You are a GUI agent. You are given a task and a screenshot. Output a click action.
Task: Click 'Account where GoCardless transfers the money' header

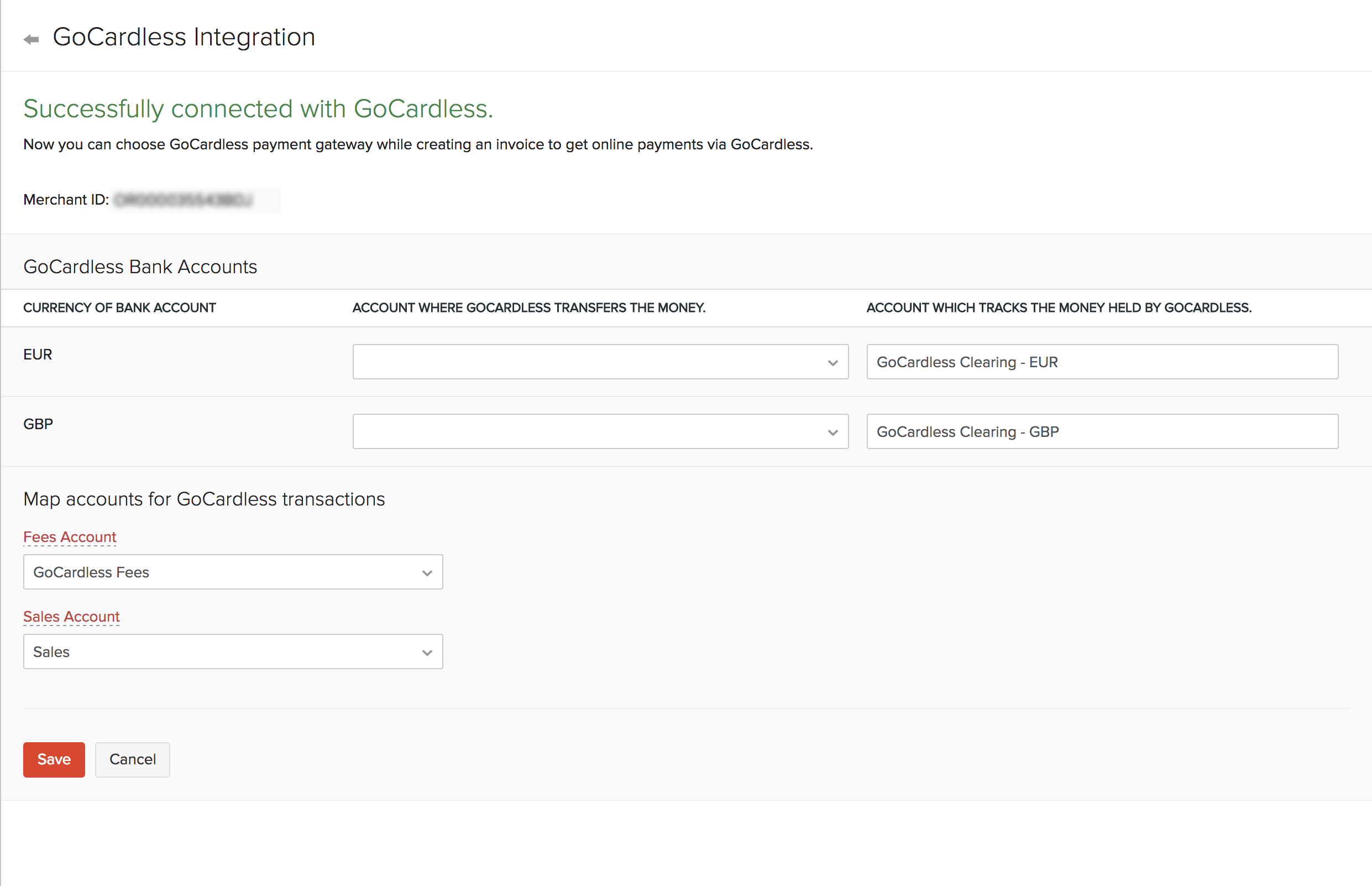tap(529, 308)
